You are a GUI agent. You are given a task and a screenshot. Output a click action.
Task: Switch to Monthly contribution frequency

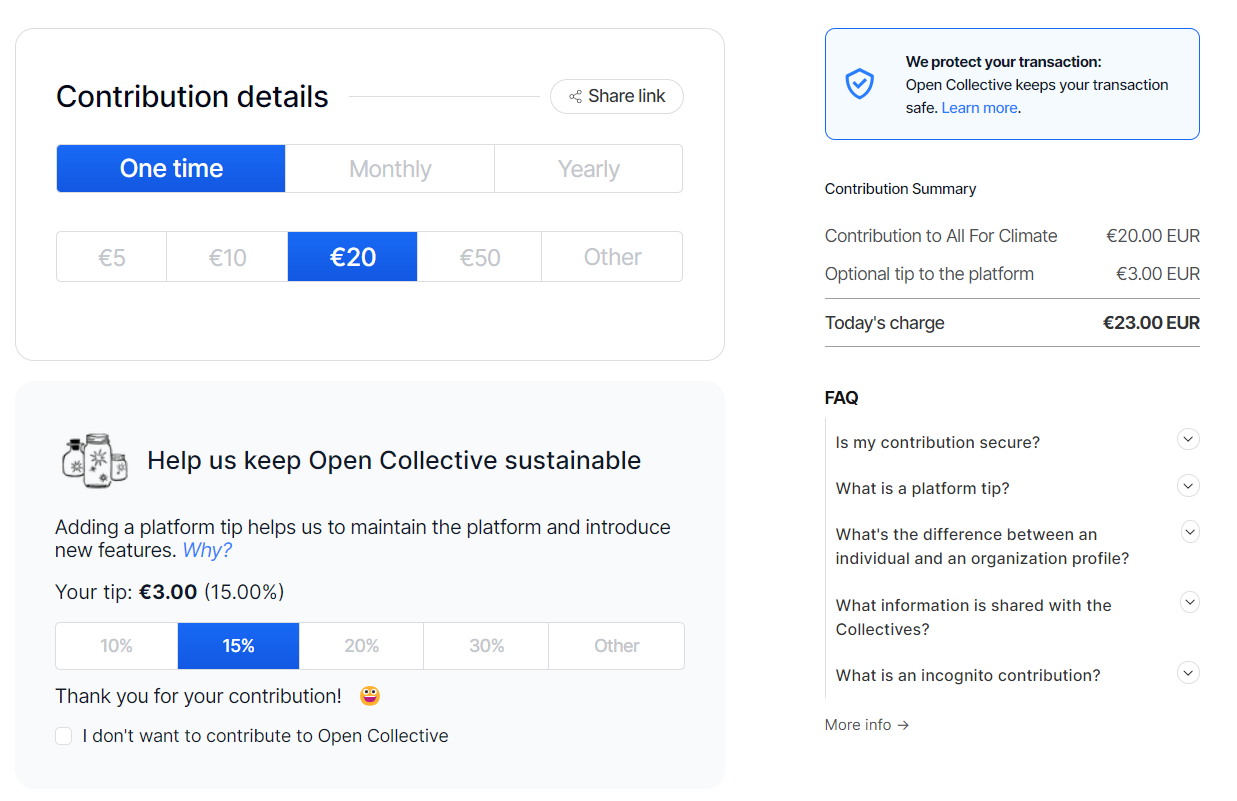tap(390, 169)
